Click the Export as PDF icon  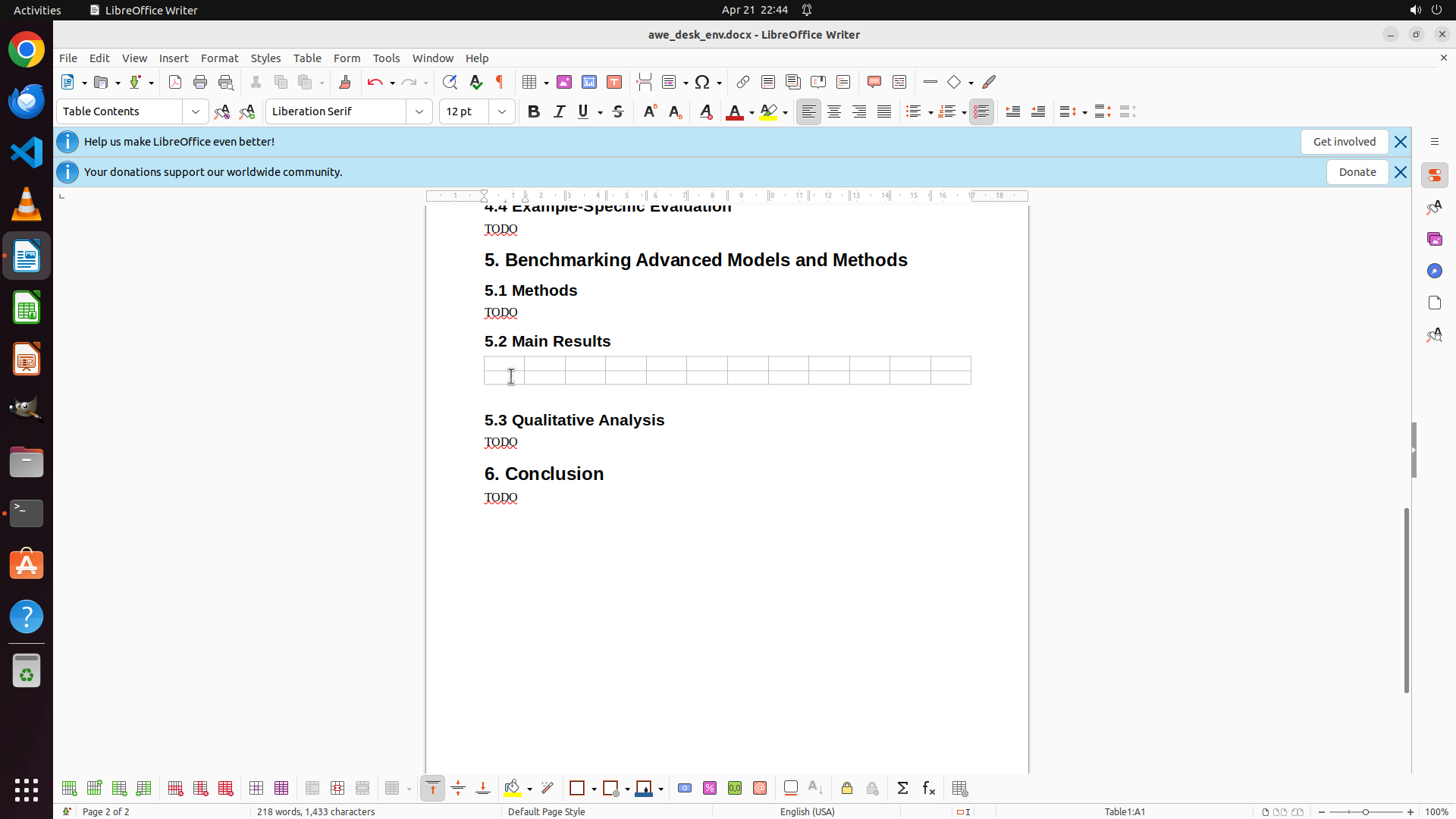coord(175,82)
